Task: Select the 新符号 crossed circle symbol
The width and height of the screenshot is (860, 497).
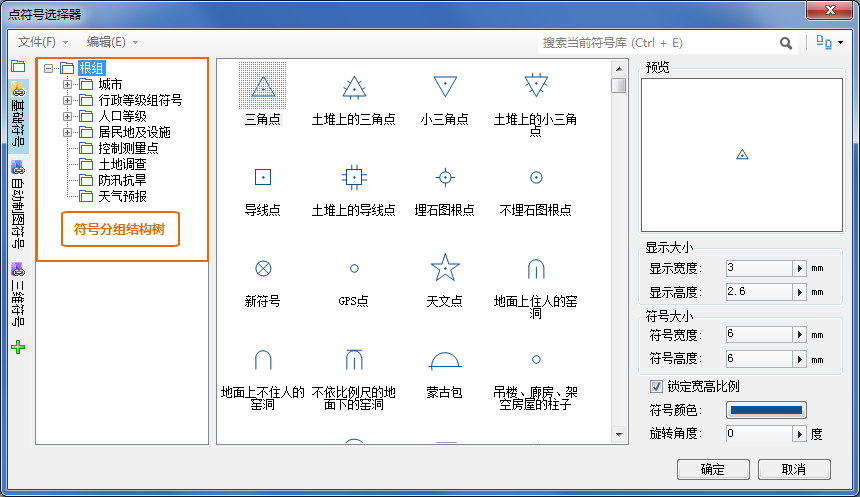Action: (262, 268)
